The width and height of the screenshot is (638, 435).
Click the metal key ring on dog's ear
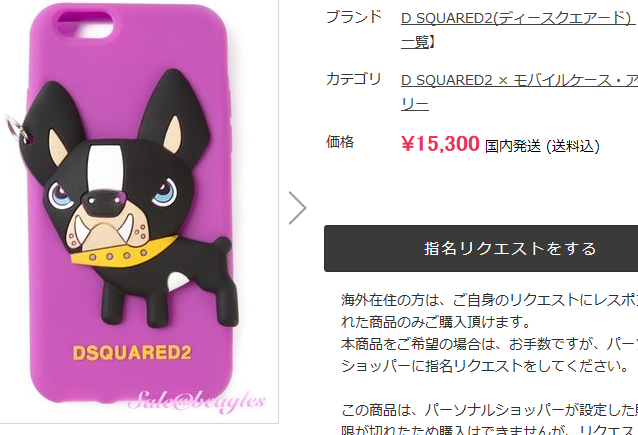16,129
